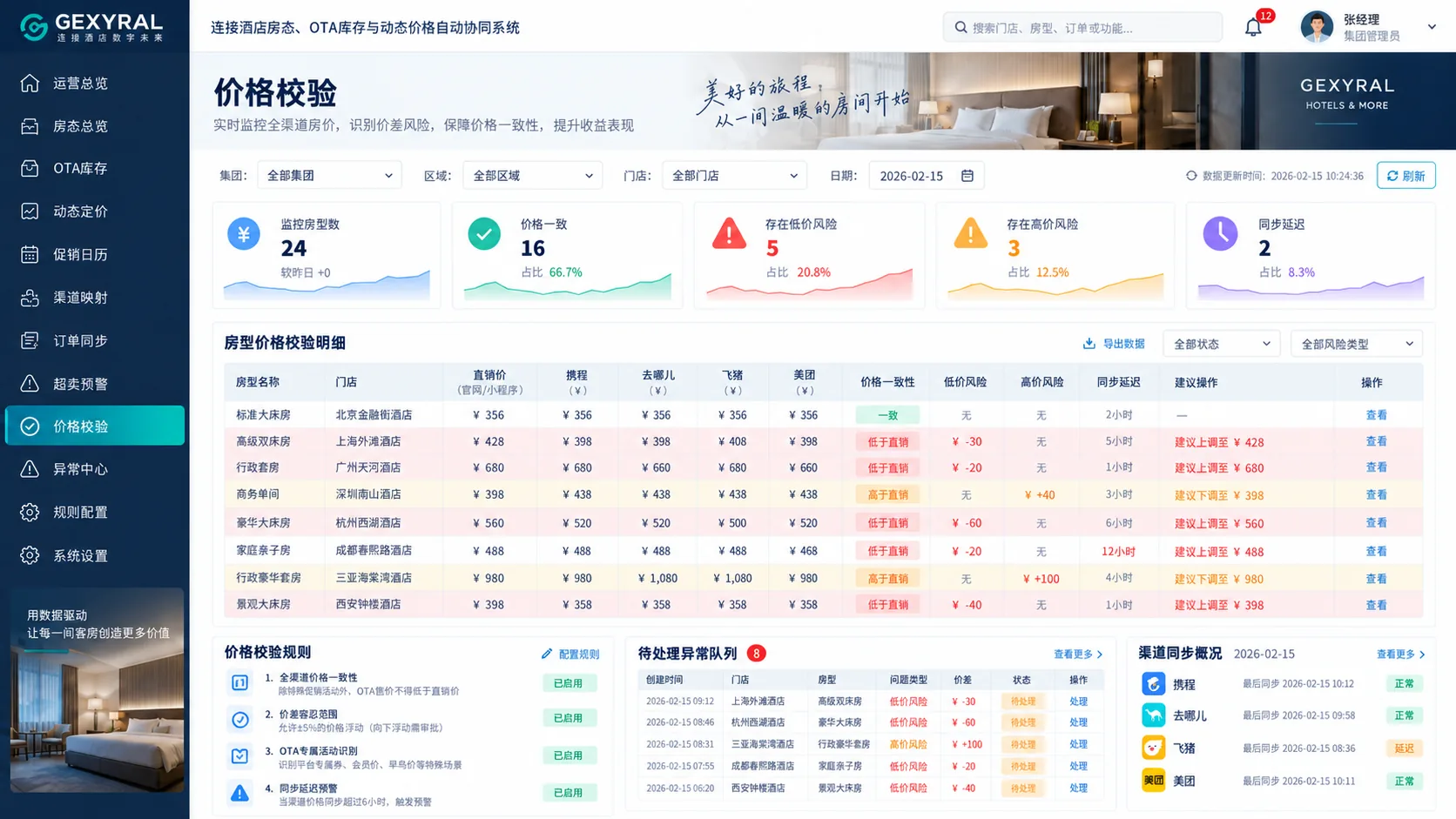Select the active 价格校验 sidebar item
Viewport: 1456px width, 819px height.
(95, 426)
